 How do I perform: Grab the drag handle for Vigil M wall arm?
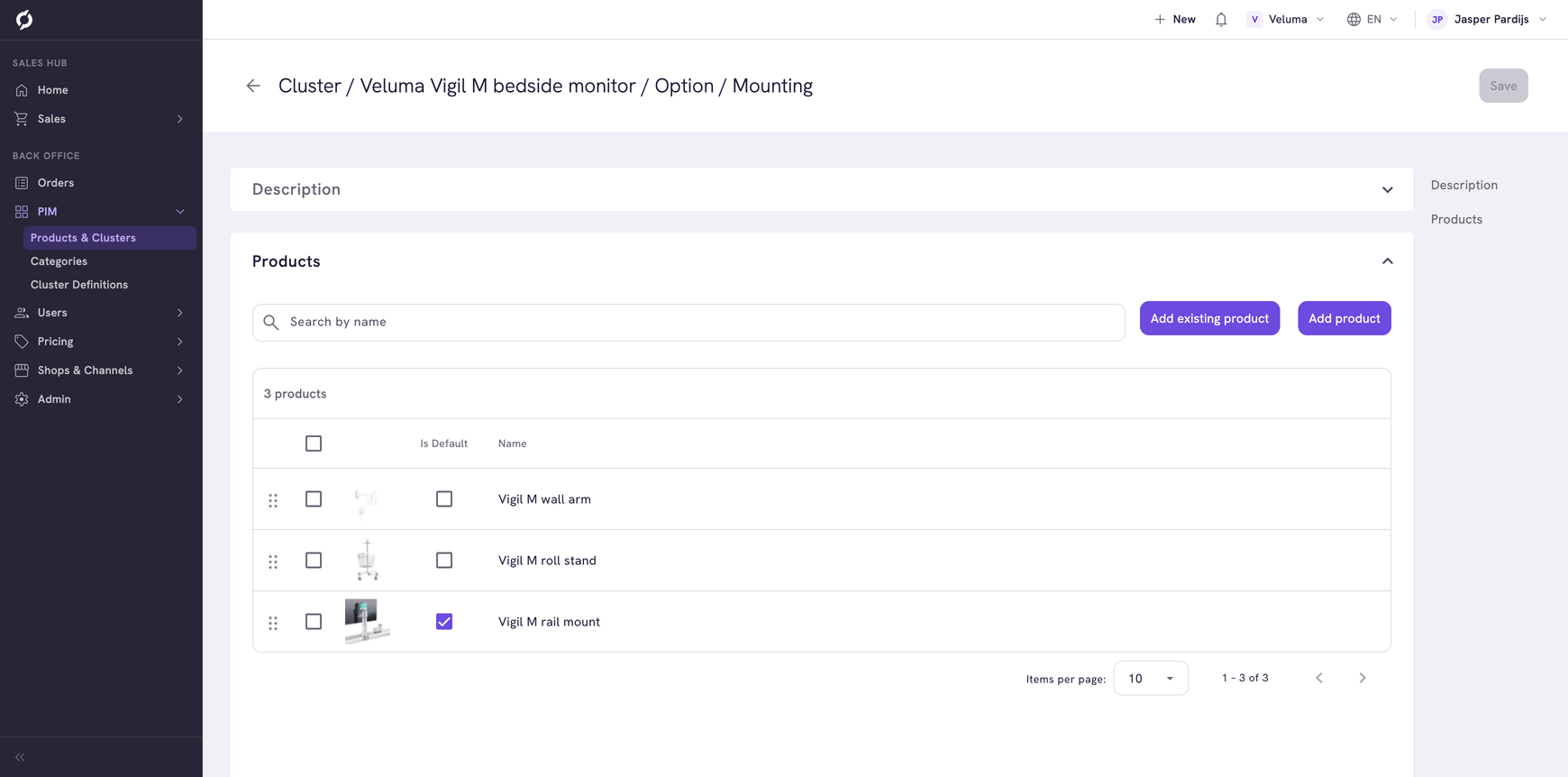(273, 500)
